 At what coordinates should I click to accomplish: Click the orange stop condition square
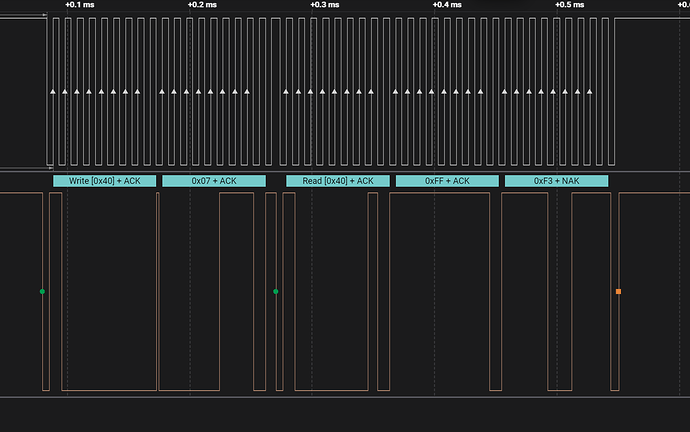[618, 291]
